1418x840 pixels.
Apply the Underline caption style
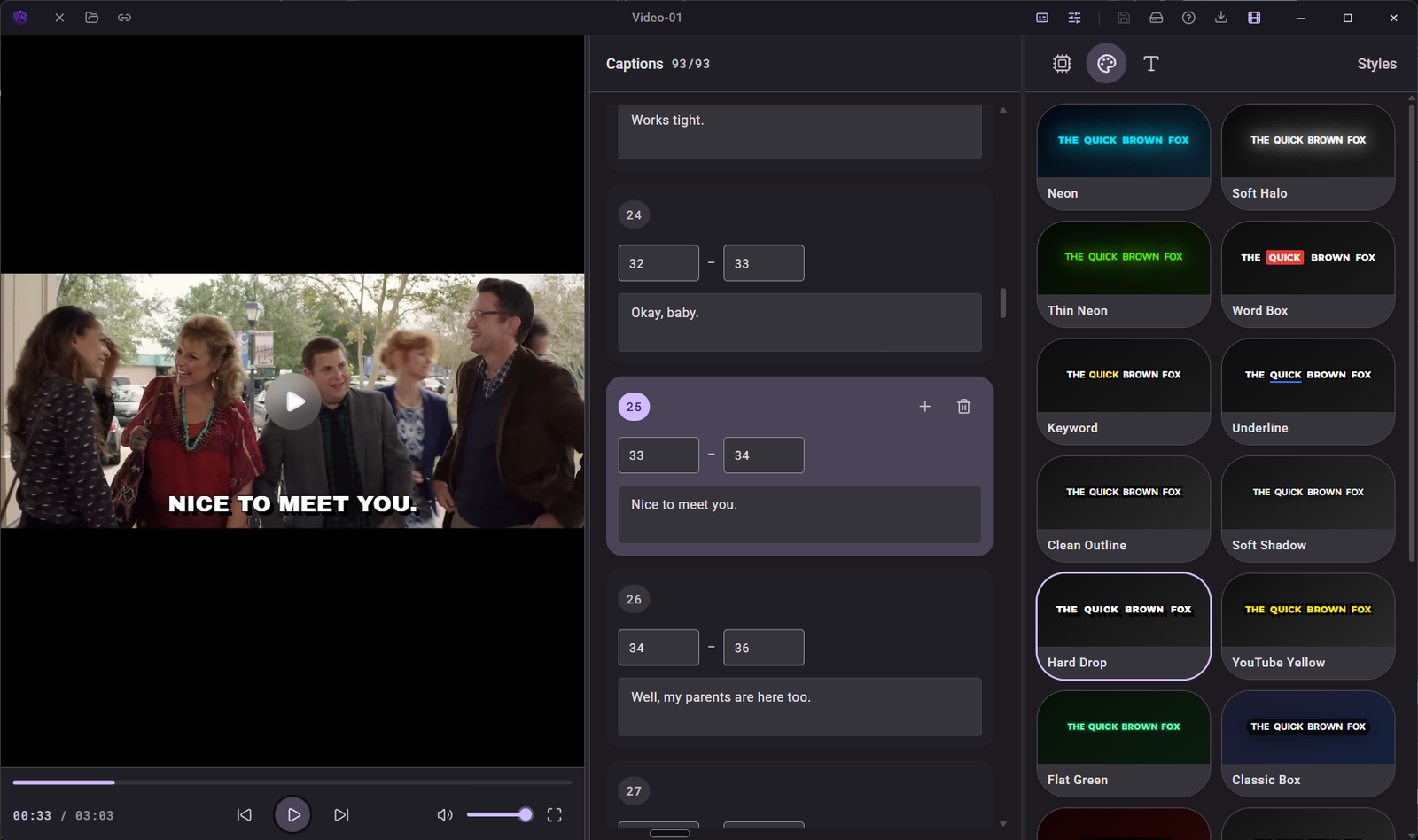(1308, 392)
